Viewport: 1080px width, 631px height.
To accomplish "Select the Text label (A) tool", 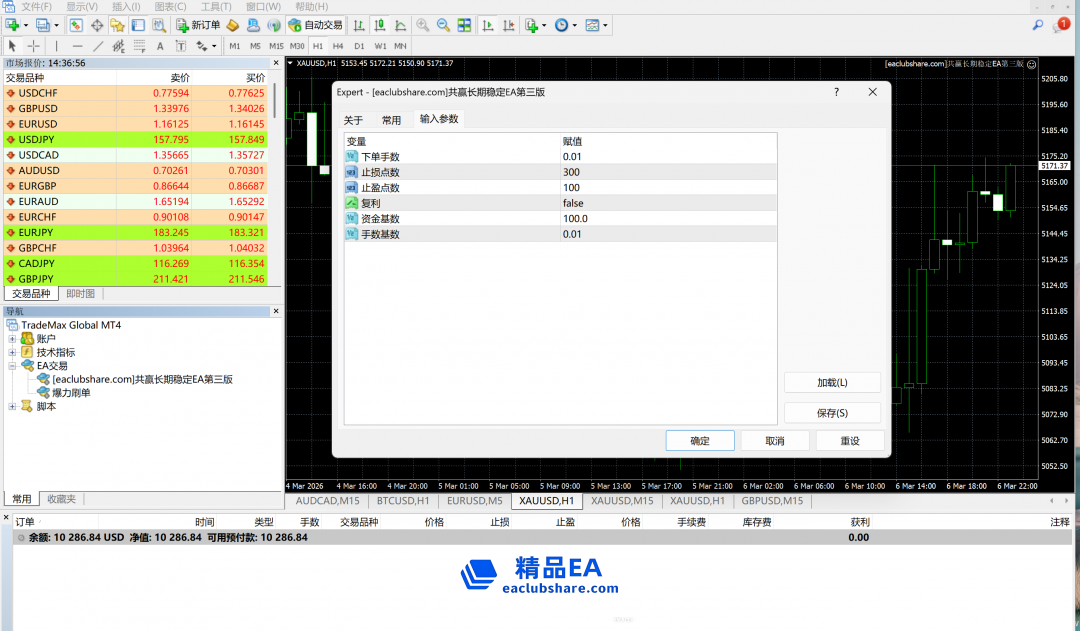I will (x=160, y=46).
